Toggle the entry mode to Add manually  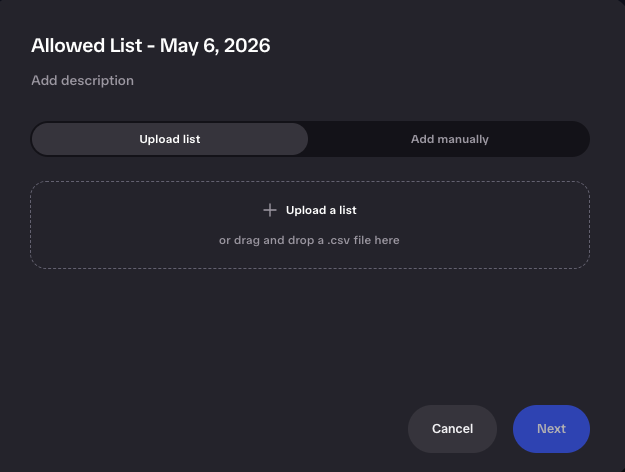pyautogui.click(x=450, y=139)
